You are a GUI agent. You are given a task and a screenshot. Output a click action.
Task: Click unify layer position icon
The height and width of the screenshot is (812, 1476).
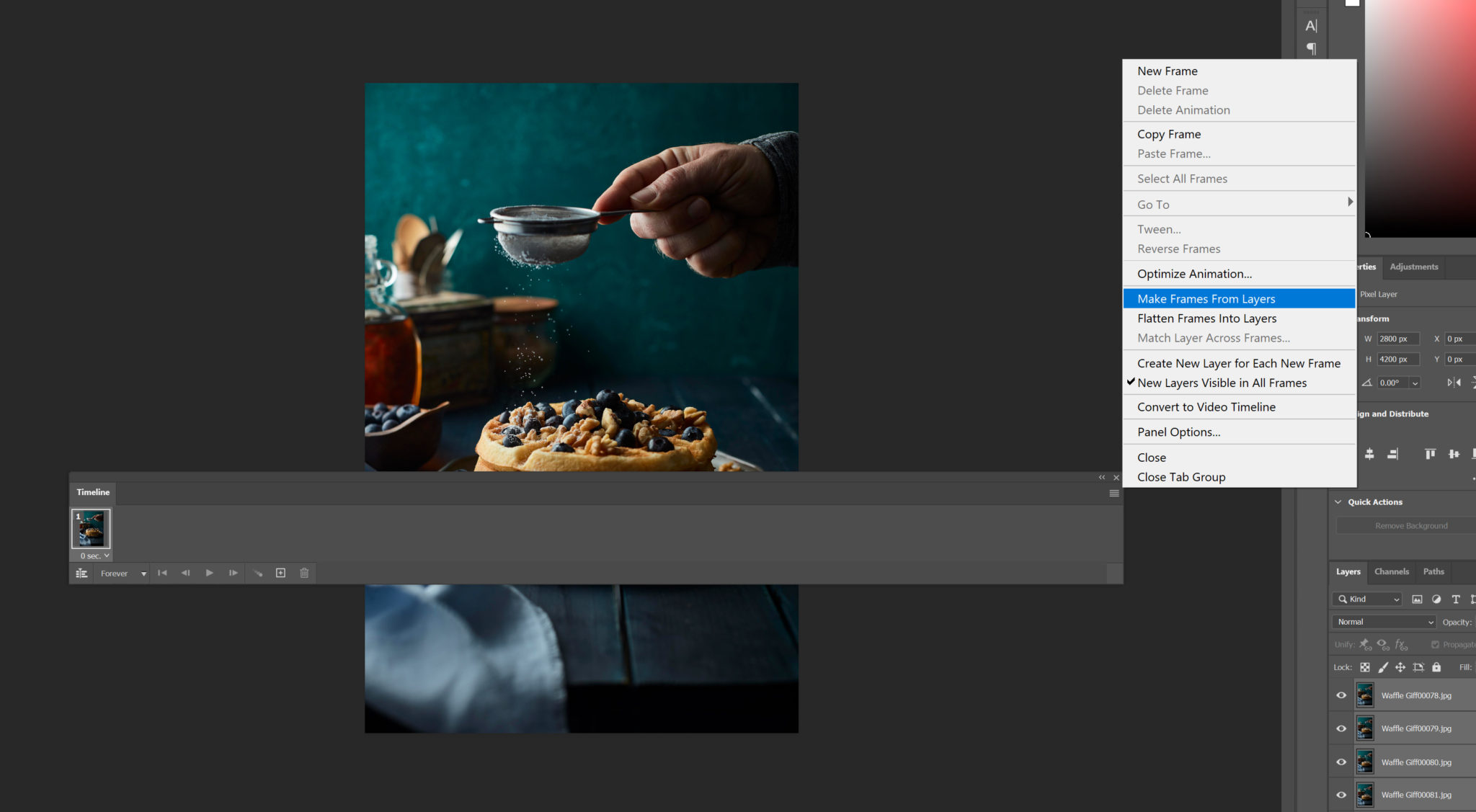coord(1365,644)
